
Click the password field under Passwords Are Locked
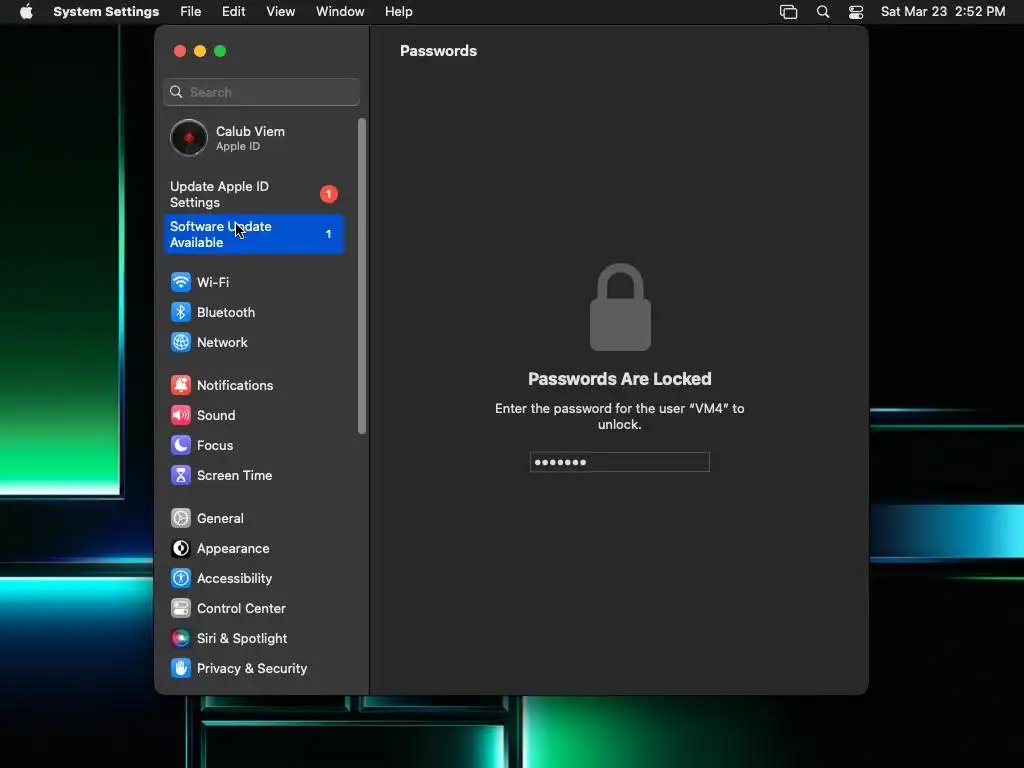[620, 462]
